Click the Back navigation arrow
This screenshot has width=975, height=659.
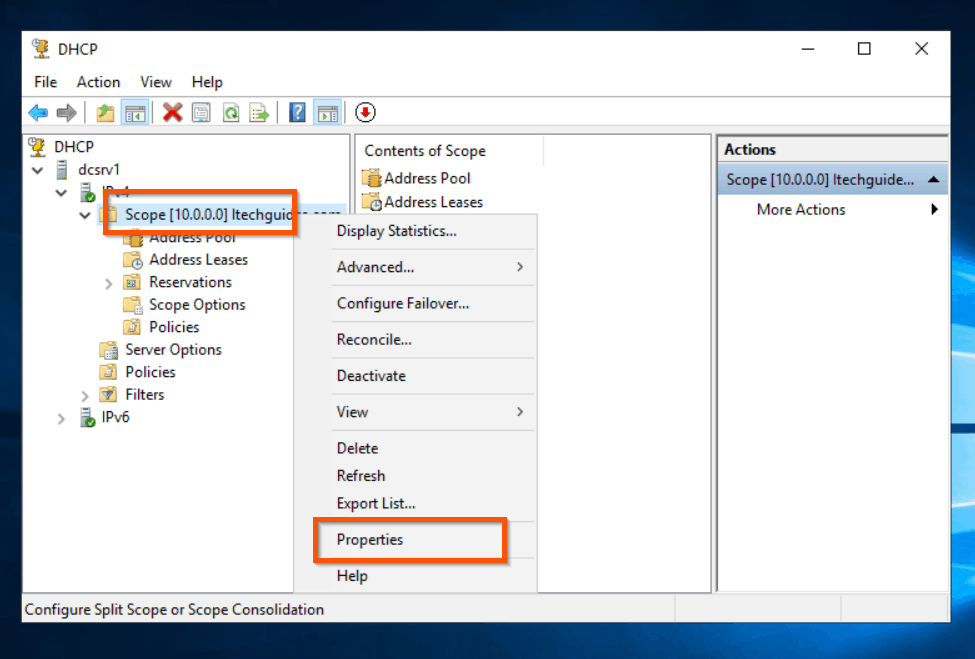pos(37,112)
